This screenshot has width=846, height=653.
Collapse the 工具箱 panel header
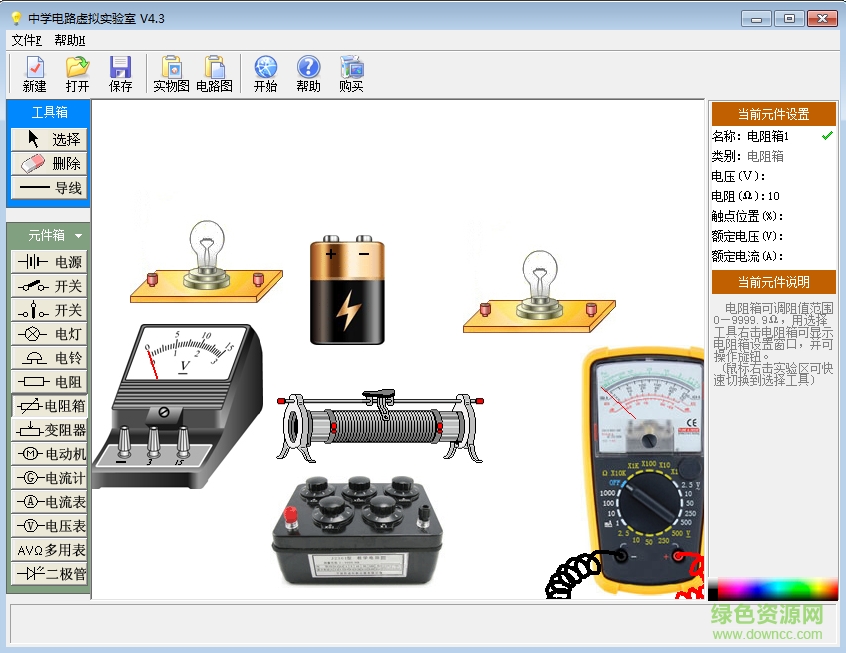point(49,112)
